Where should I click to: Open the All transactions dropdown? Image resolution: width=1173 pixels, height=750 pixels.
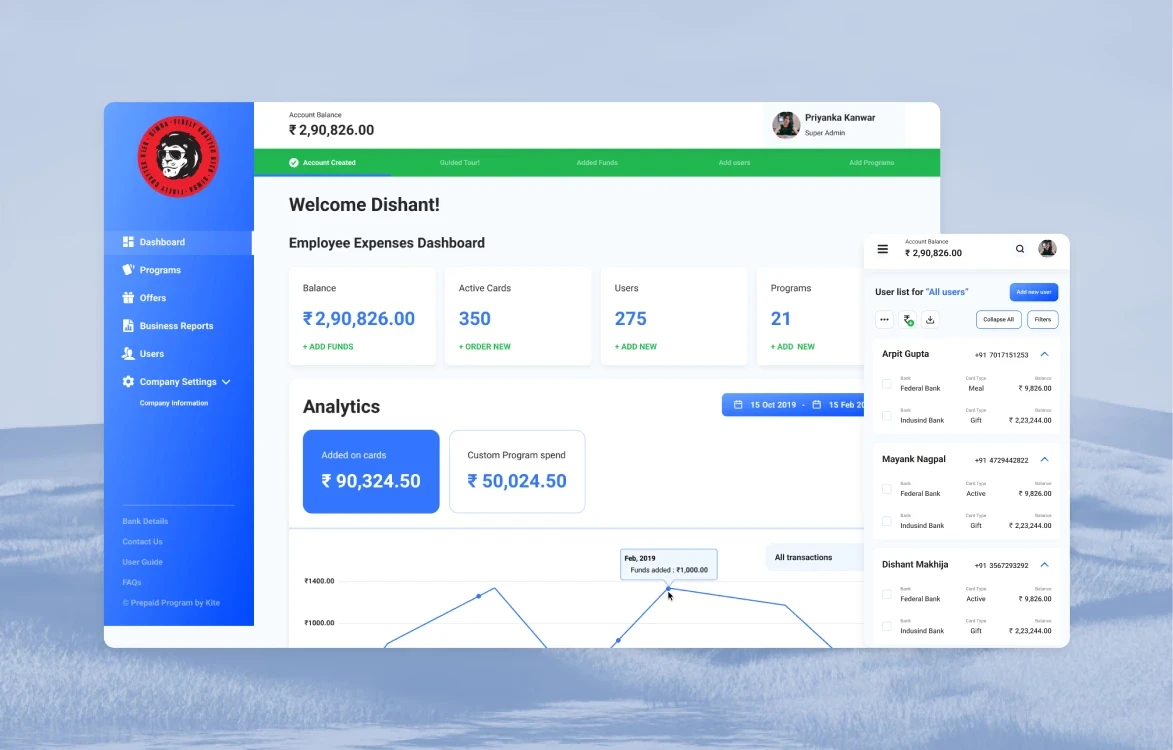[815, 558]
